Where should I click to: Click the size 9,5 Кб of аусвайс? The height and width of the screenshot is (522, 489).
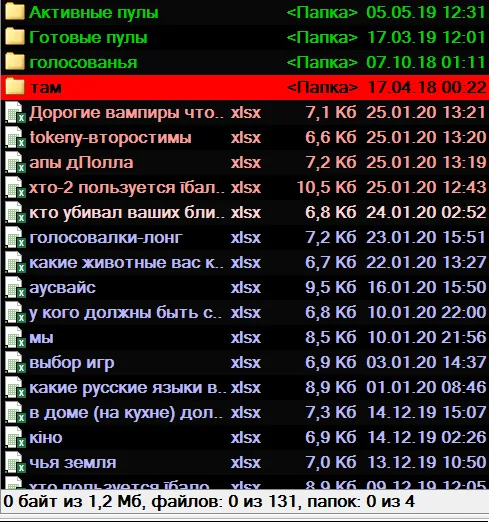point(331,287)
